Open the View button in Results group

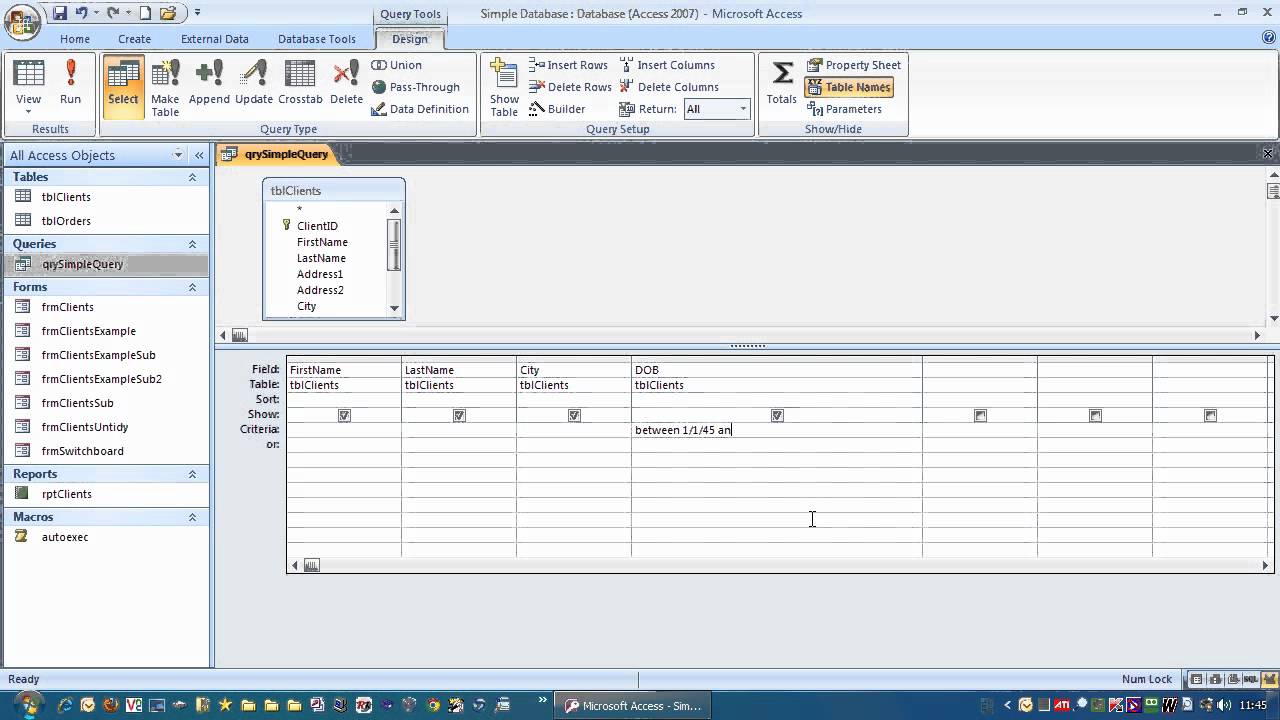[28, 87]
